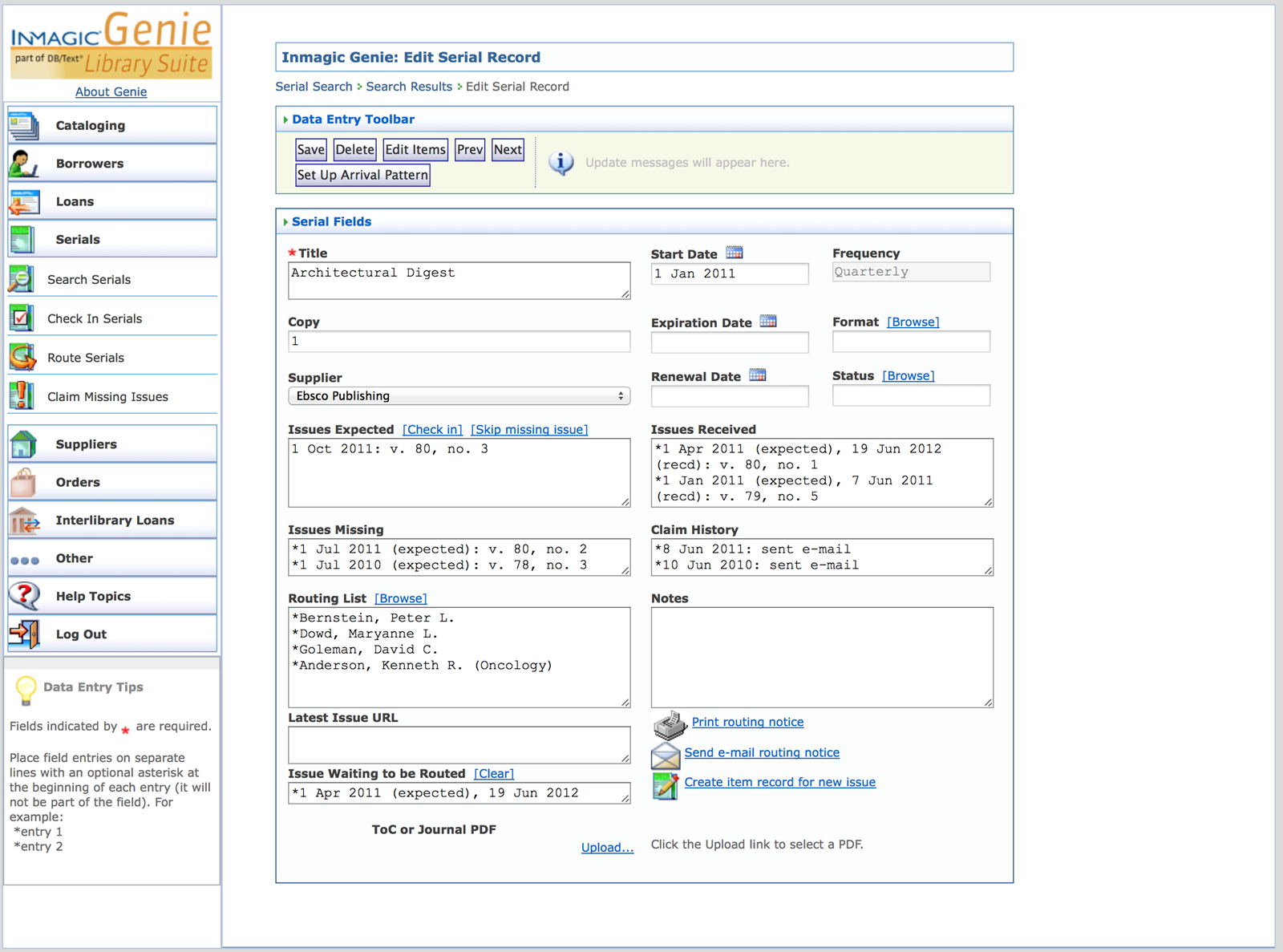Select the Borrowers person icon
The height and width of the screenshot is (952, 1283).
pos(23,164)
